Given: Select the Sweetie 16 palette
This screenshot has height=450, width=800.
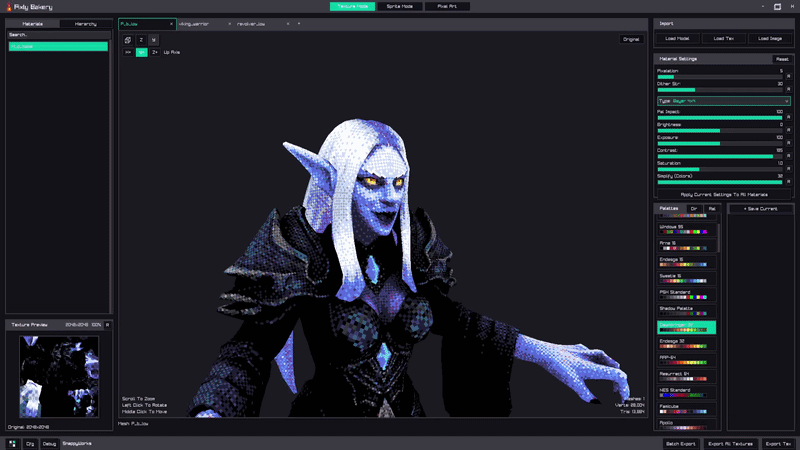Looking at the screenshot, I should (x=687, y=278).
